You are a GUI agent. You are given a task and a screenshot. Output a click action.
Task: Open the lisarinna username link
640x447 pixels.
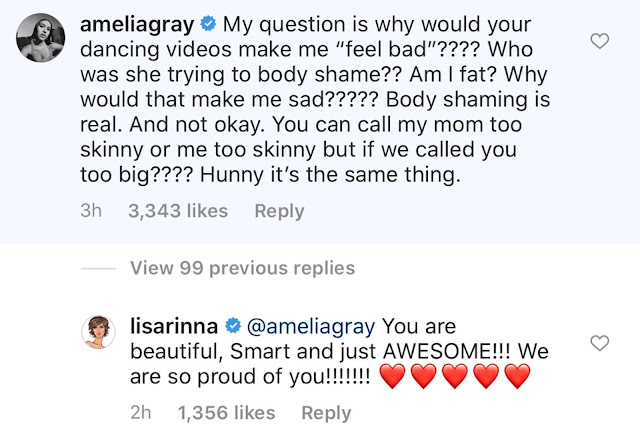[174, 326]
